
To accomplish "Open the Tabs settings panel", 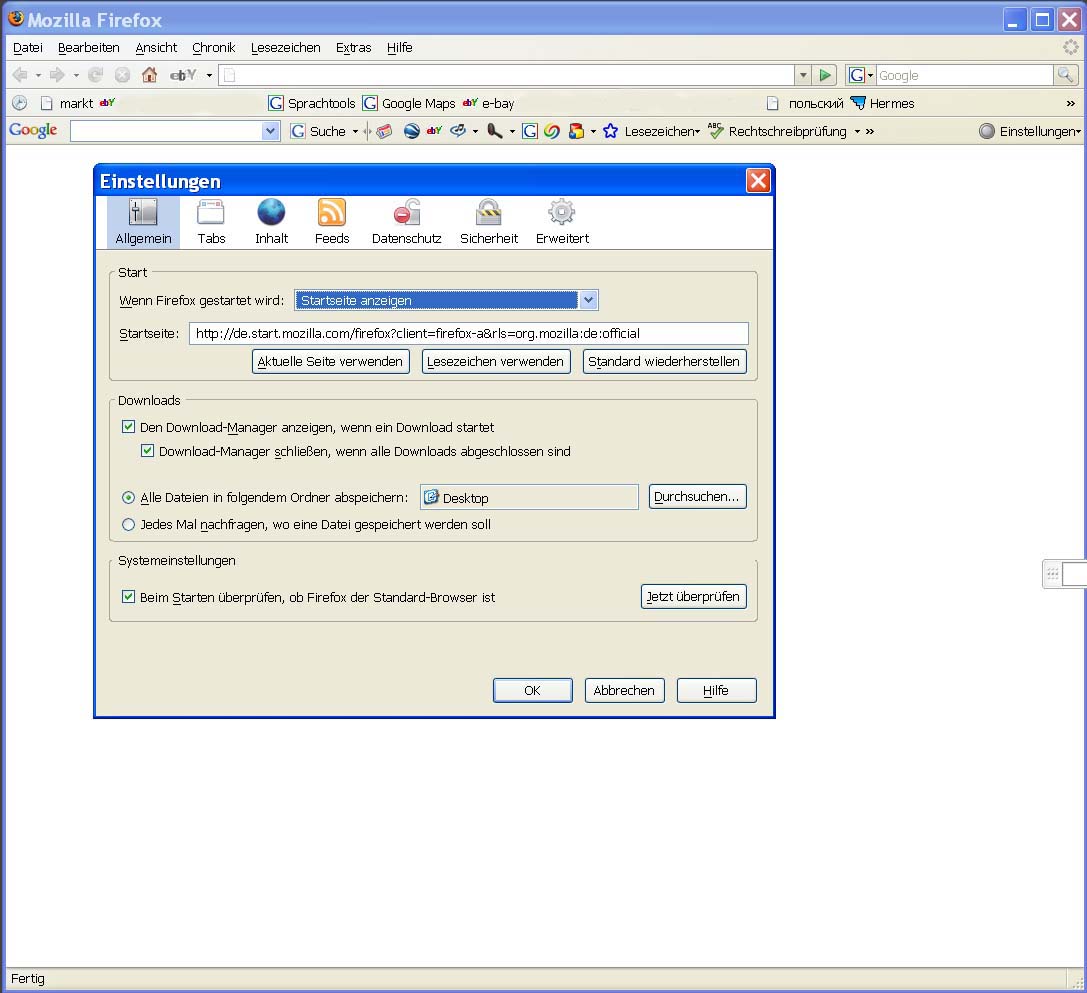I will (x=211, y=223).
